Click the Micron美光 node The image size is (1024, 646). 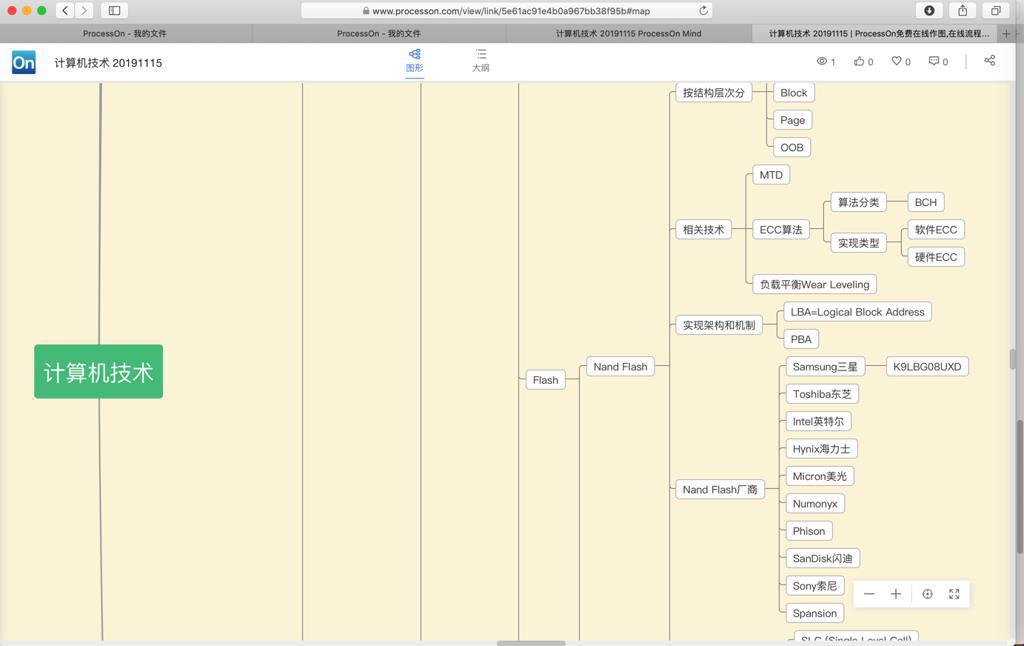(820, 476)
